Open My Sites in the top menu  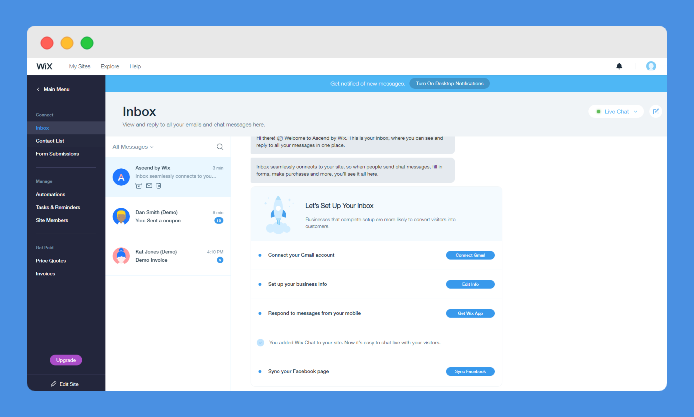click(x=79, y=66)
